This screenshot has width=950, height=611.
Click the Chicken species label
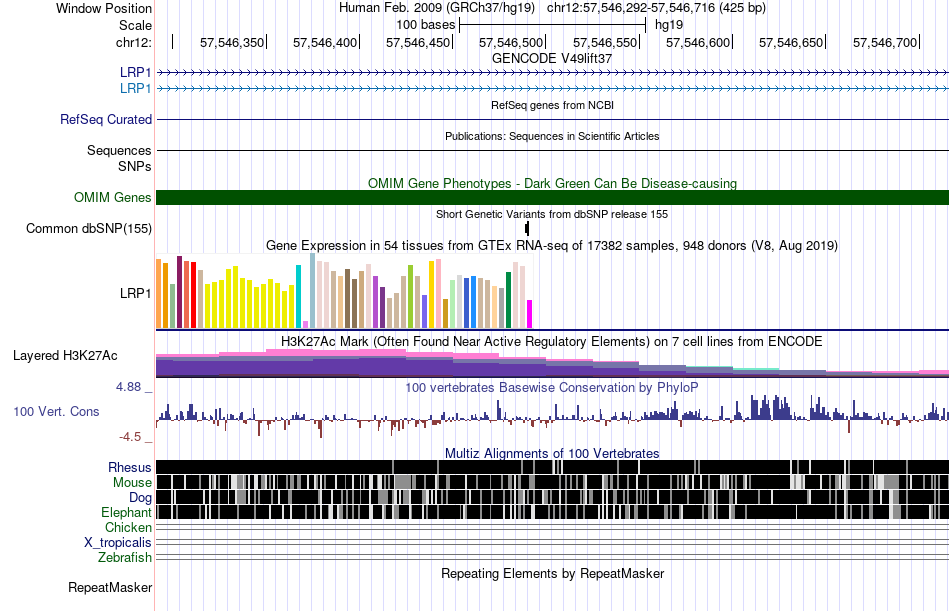(128, 527)
